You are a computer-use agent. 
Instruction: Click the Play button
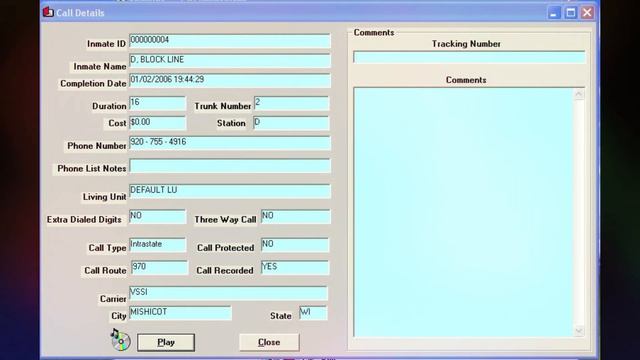(166, 342)
